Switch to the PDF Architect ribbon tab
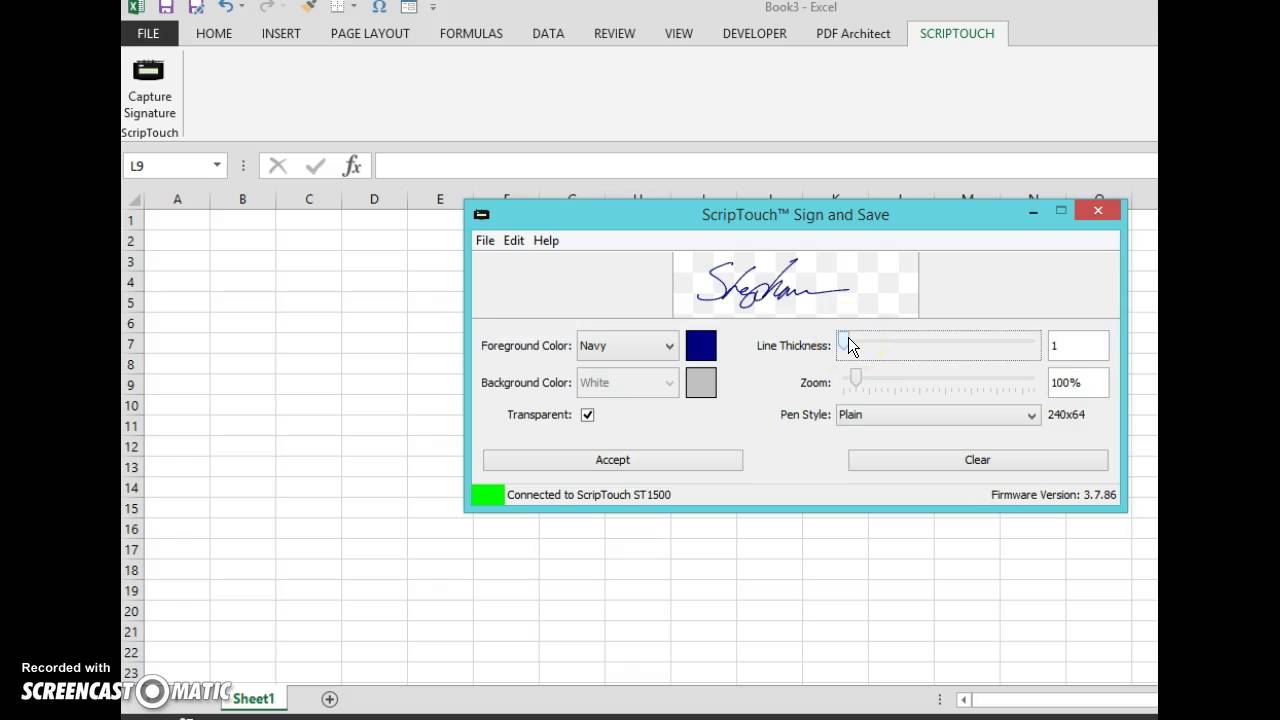Screen dimensions: 1280x720 pos(853,33)
